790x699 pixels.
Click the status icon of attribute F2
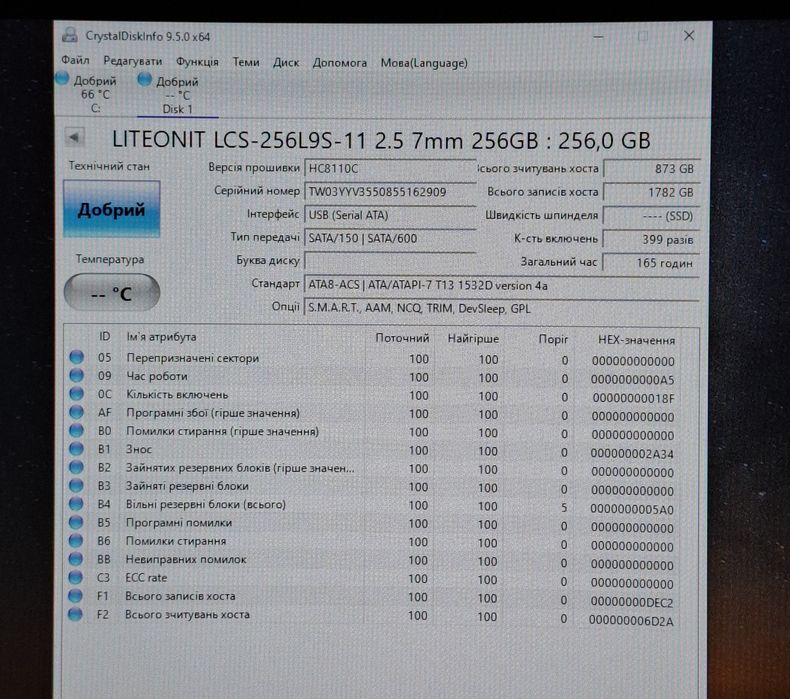click(75, 614)
